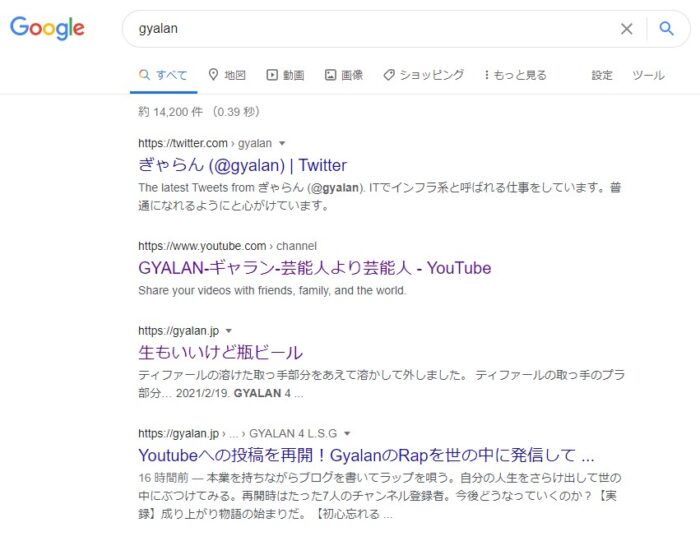The image size is (700, 541).
Task: Click the 動画 play icon
Action: tap(272, 75)
